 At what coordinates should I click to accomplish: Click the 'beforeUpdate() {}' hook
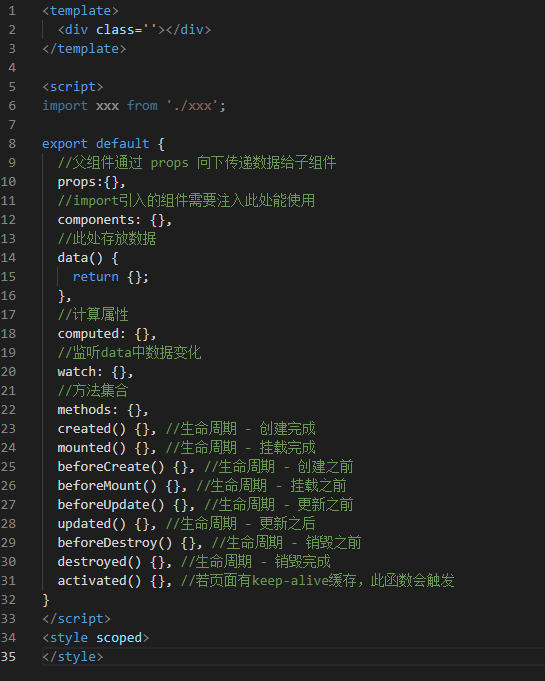pos(122,505)
